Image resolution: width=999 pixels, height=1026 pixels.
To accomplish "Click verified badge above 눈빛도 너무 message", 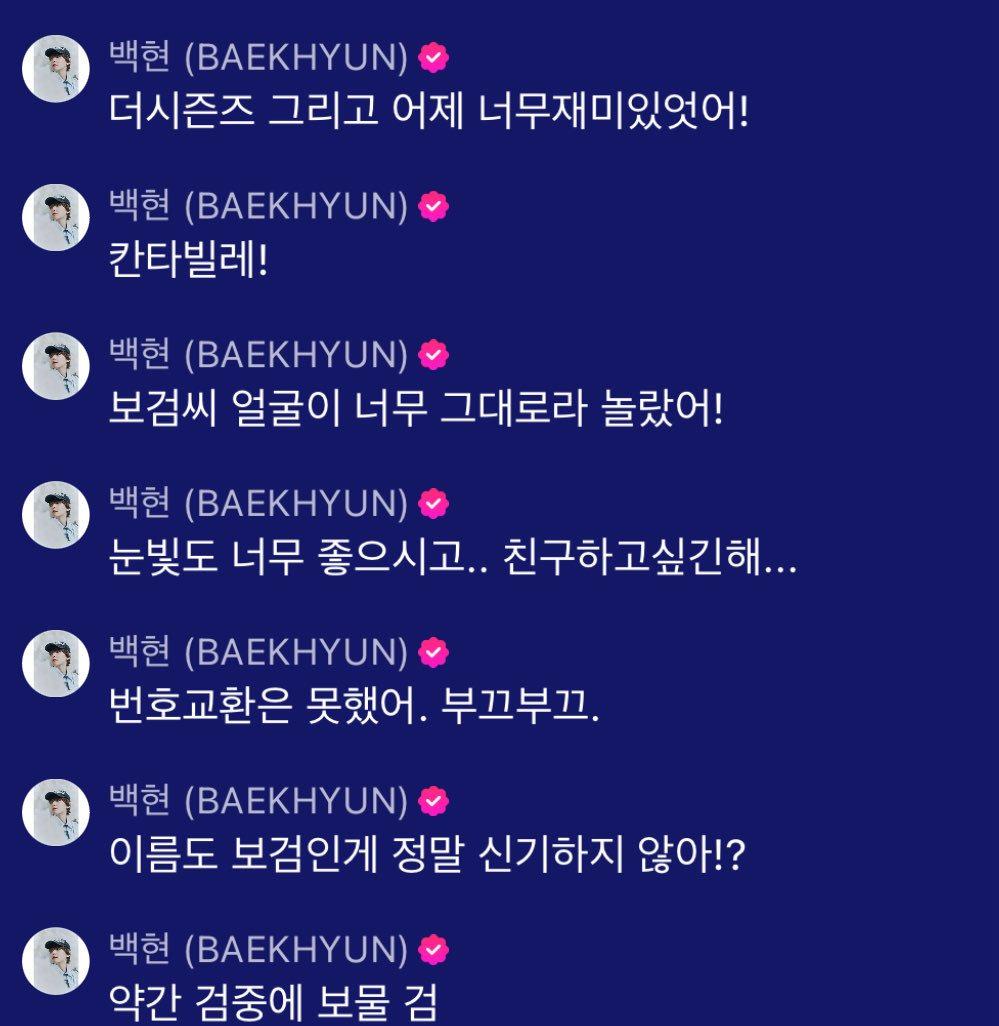I will 433,503.
